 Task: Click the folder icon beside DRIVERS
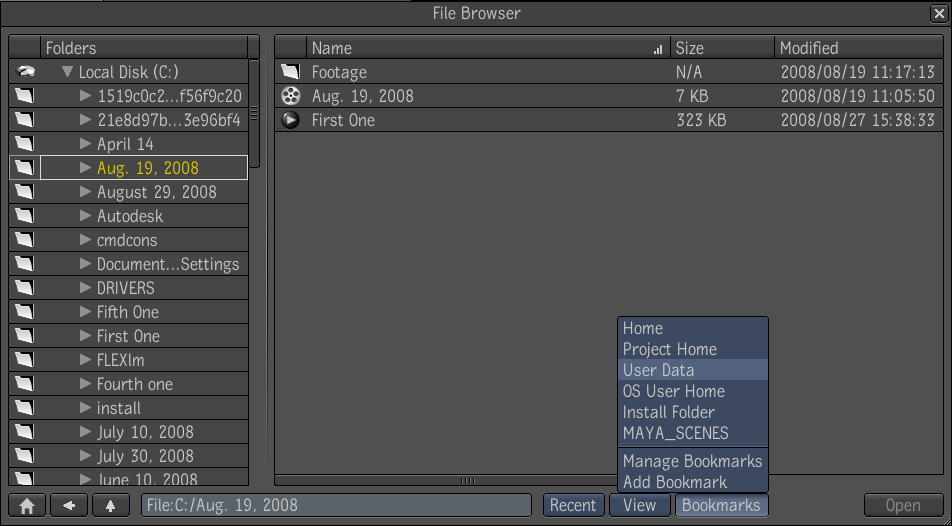24,288
